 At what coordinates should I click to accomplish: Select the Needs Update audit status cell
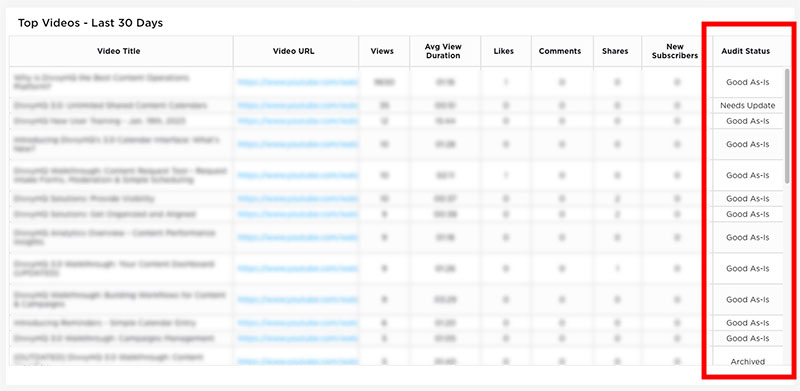tap(747, 106)
